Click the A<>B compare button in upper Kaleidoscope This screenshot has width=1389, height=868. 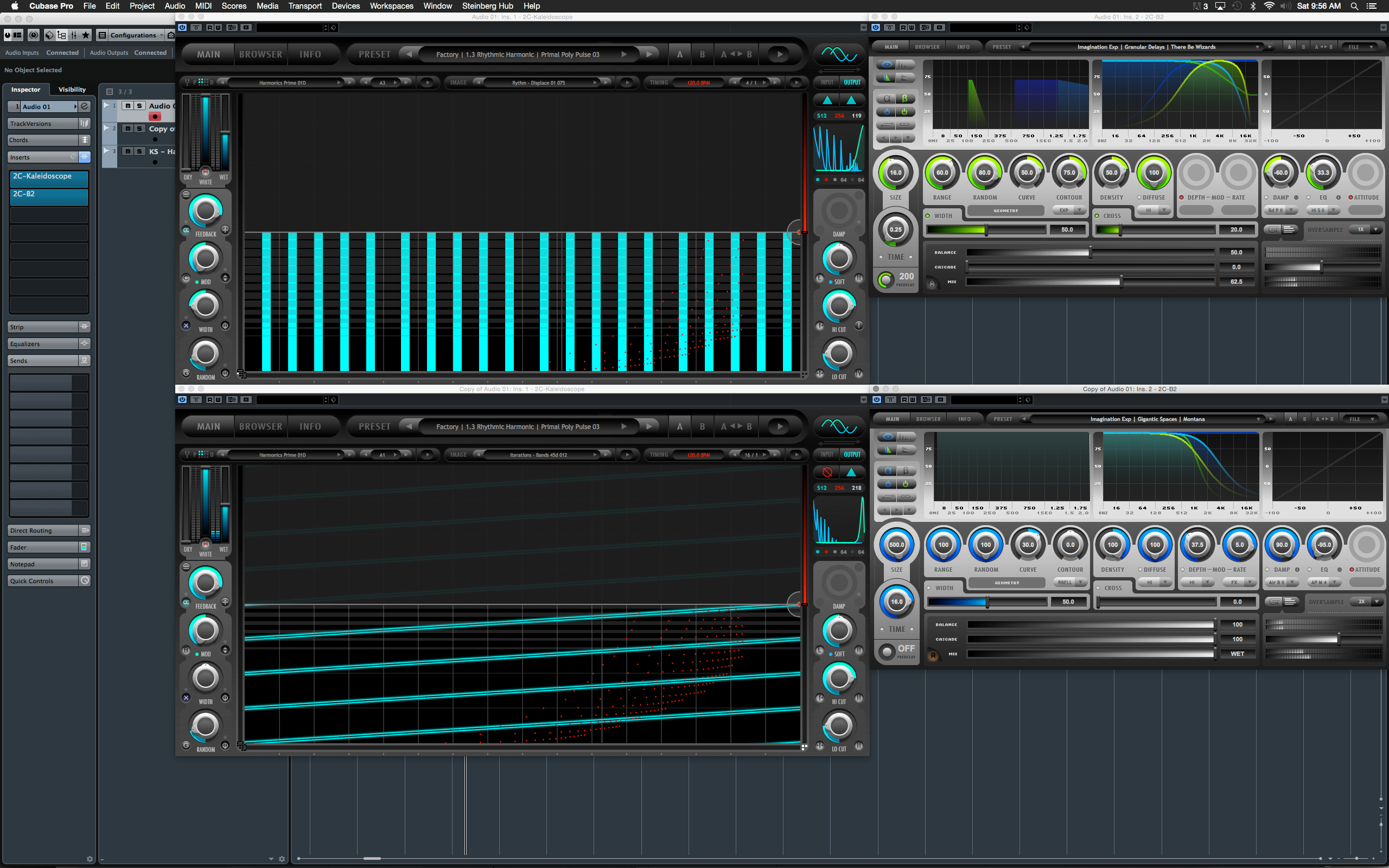pos(736,55)
